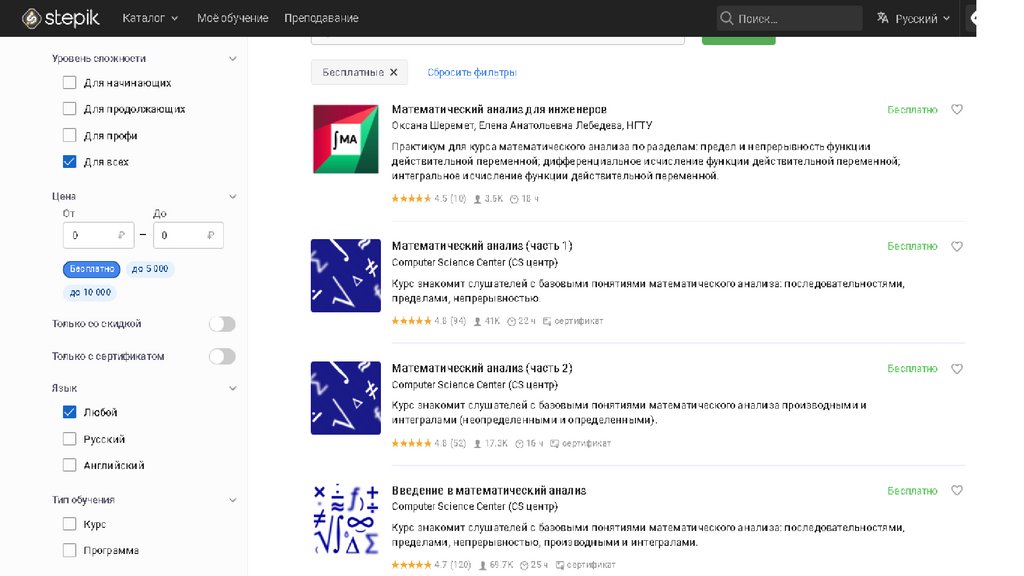Collapse the Уровень сложности section
This screenshot has width=1024, height=576.
point(233,59)
